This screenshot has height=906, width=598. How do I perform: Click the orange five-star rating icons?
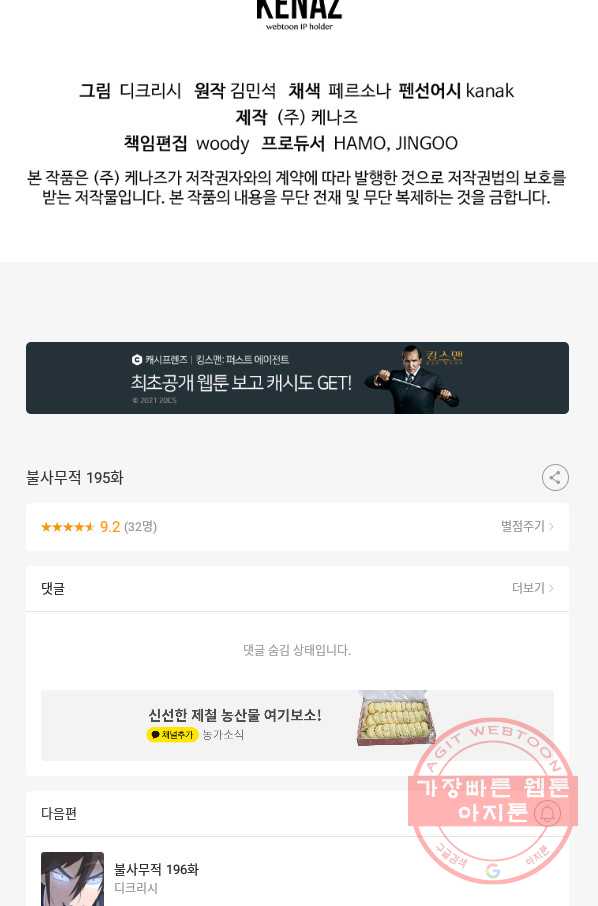coord(68,527)
